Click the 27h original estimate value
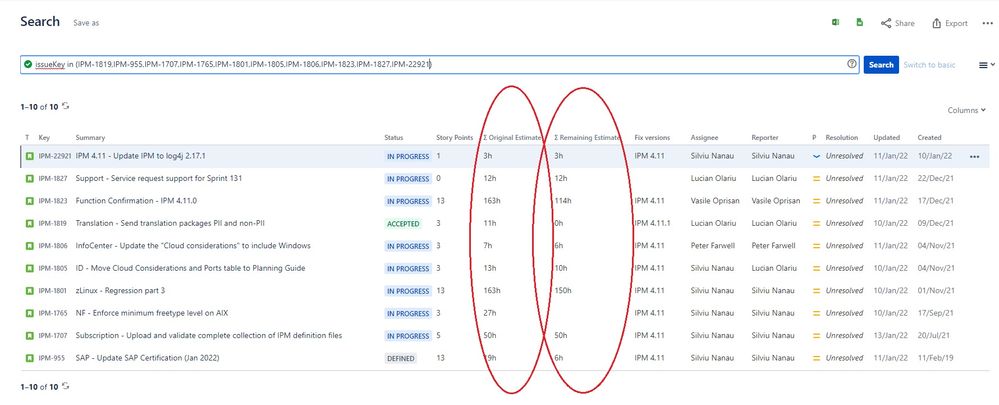 pyautogui.click(x=489, y=313)
